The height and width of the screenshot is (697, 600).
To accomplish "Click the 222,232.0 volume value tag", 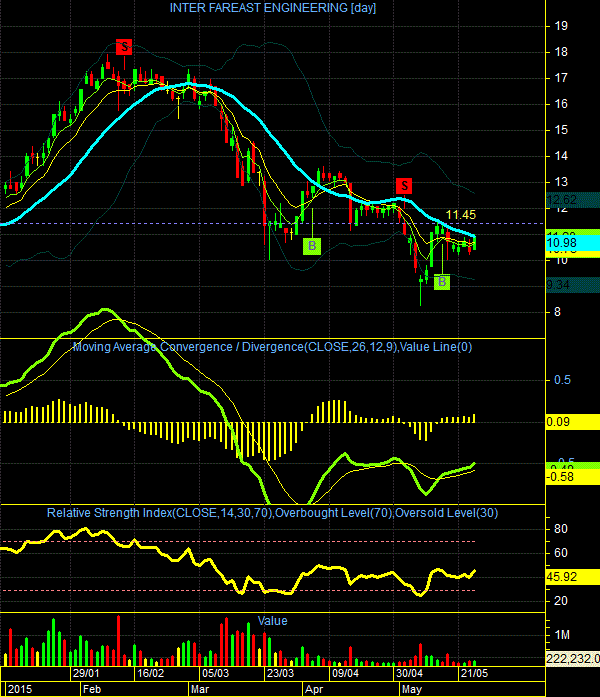I will 573,658.
